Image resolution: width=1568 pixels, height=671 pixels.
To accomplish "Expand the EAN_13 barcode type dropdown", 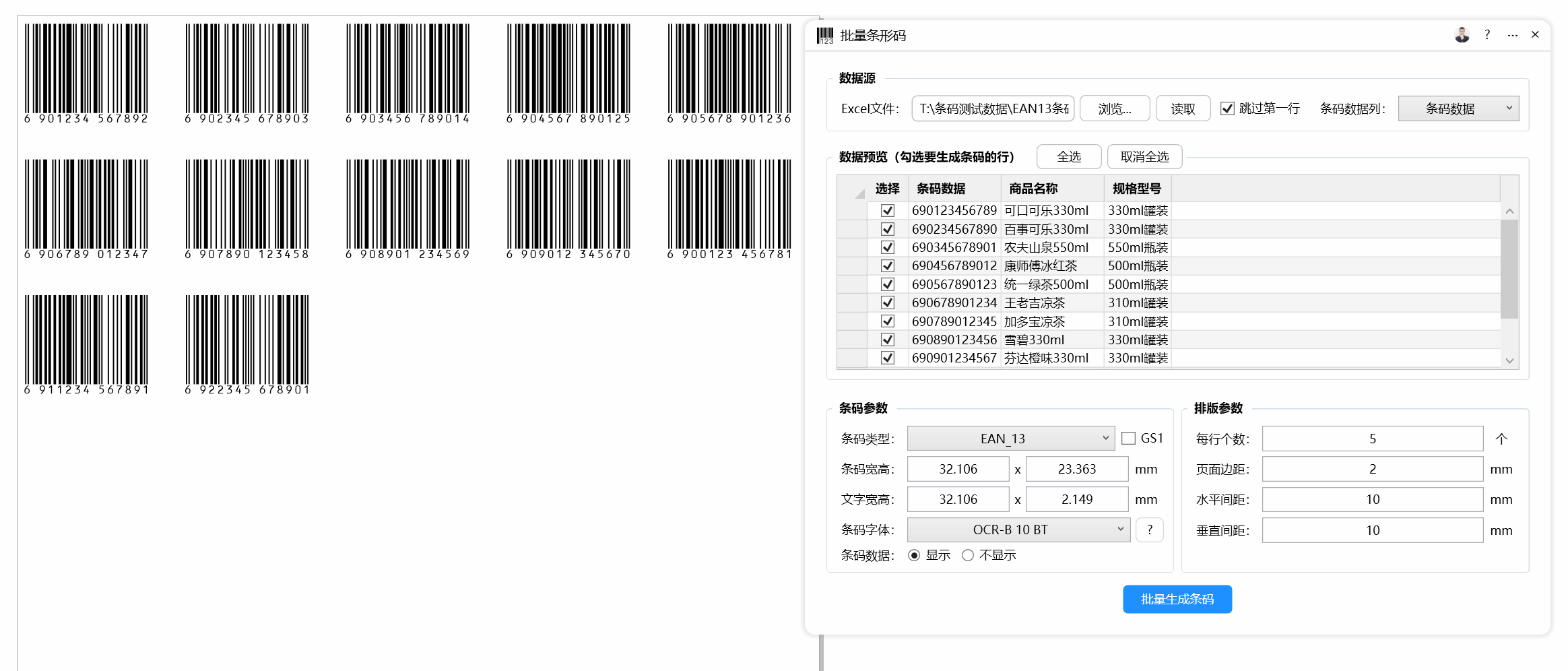I will (x=1011, y=439).
